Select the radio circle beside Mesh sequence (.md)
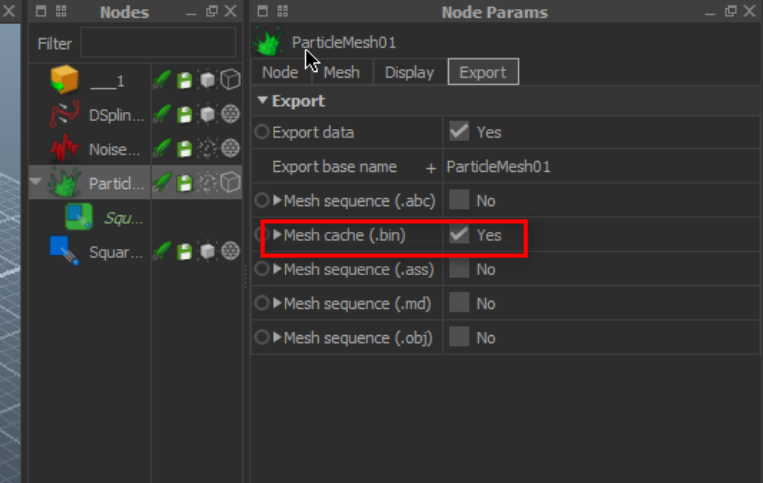Image resolution: width=763 pixels, height=483 pixels. 262,303
